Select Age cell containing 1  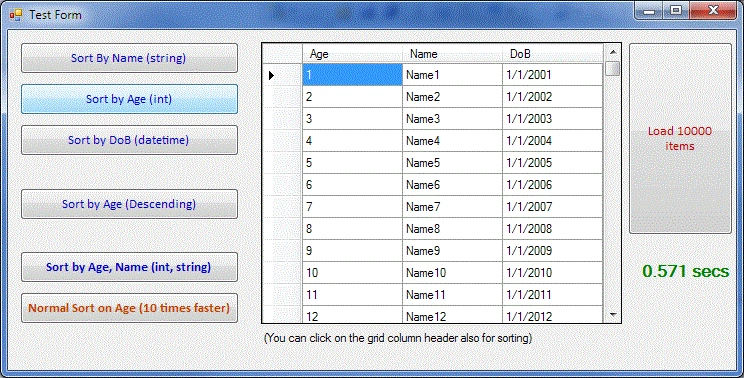click(353, 75)
